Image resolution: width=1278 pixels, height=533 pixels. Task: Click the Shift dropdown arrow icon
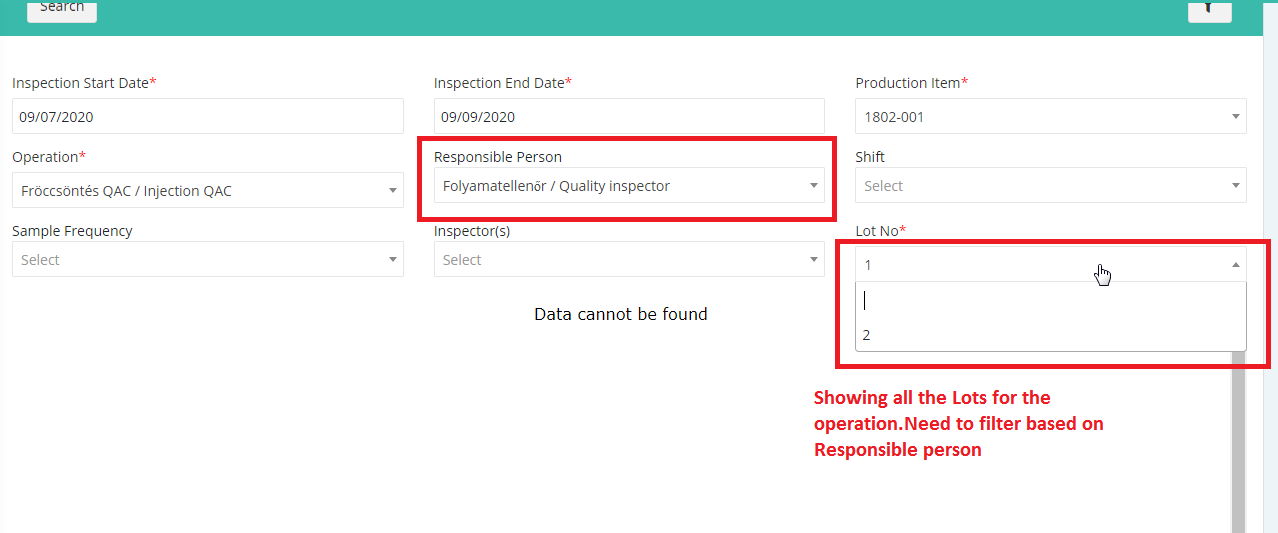point(1236,186)
